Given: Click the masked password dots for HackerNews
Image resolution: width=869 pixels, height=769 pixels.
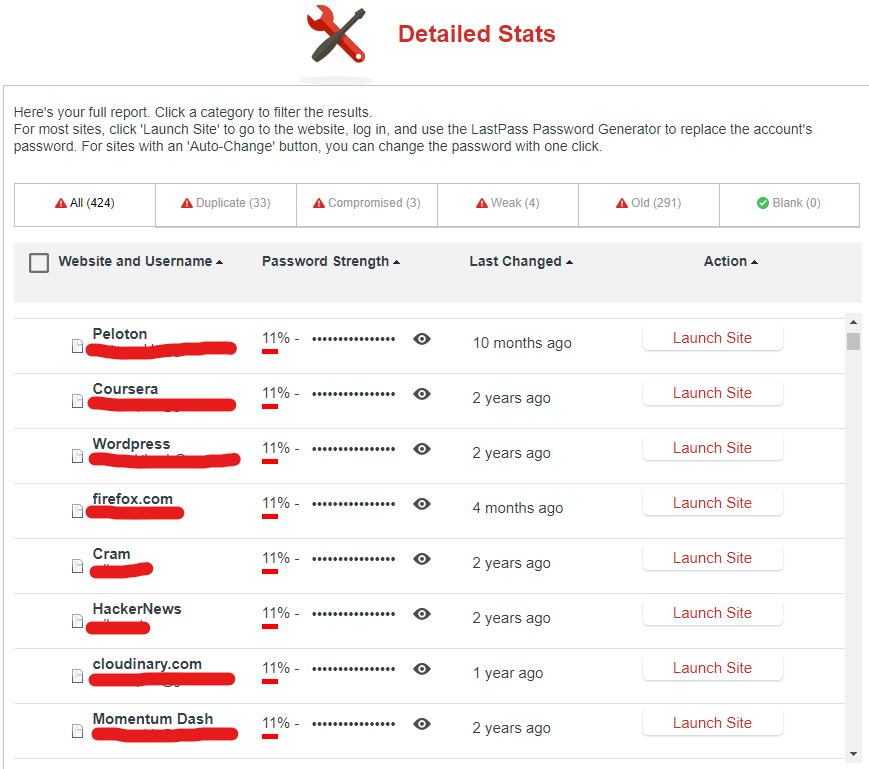Looking at the screenshot, I should [x=354, y=614].
